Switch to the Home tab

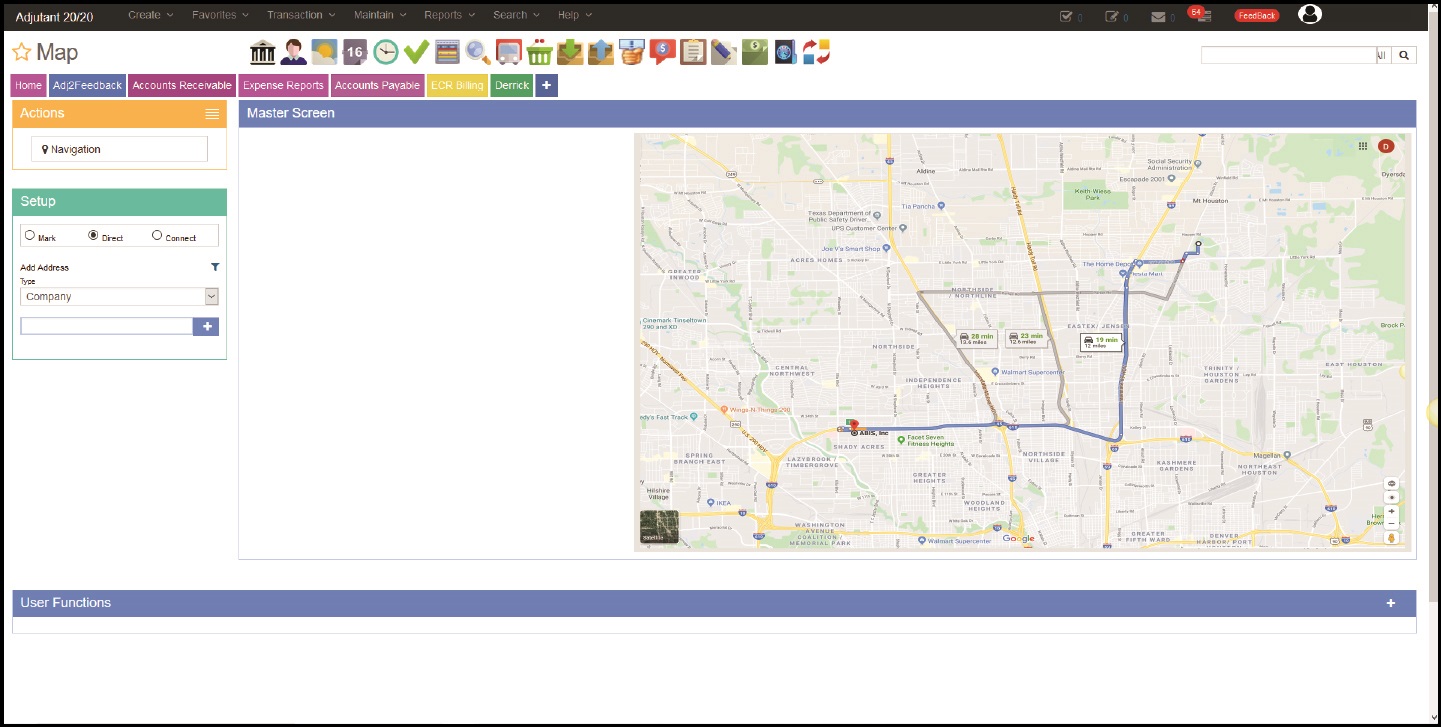[x=29, y=86]
